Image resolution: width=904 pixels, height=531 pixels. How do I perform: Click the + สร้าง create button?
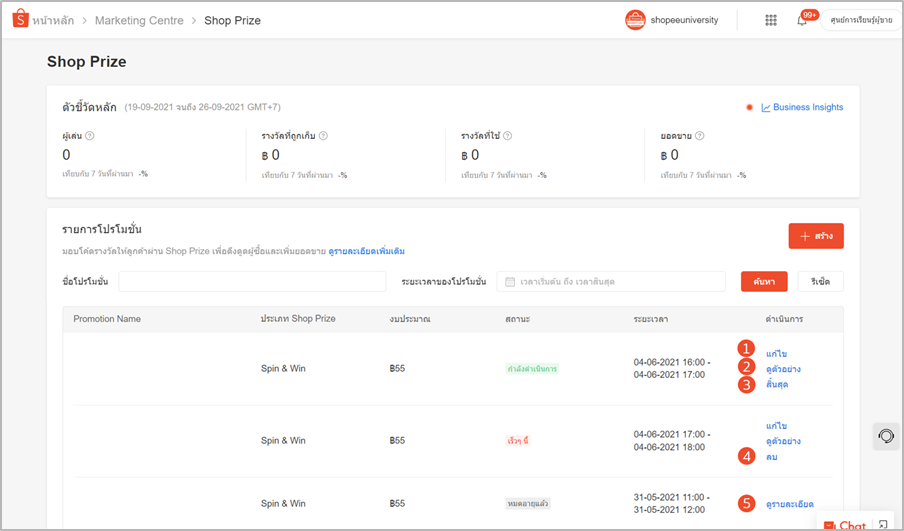pos(816,236)
